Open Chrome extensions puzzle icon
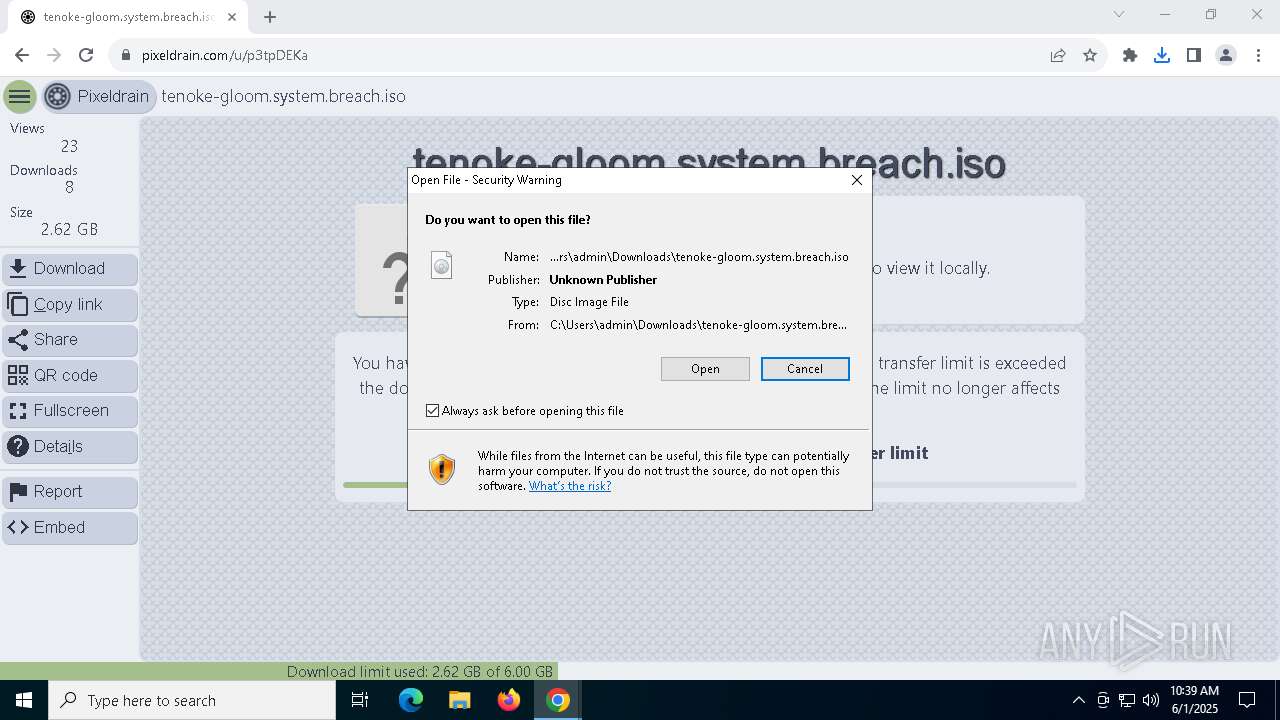 [1130, 55]
